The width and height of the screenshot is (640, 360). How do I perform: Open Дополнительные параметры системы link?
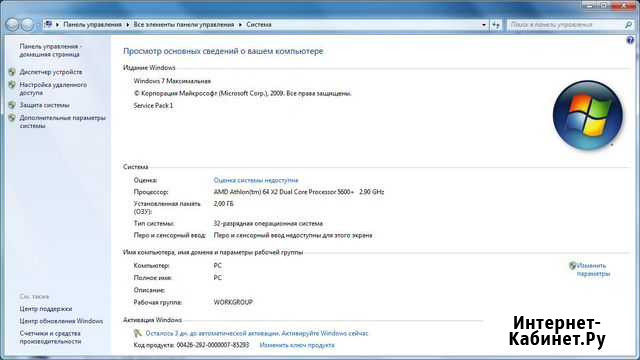62,122
